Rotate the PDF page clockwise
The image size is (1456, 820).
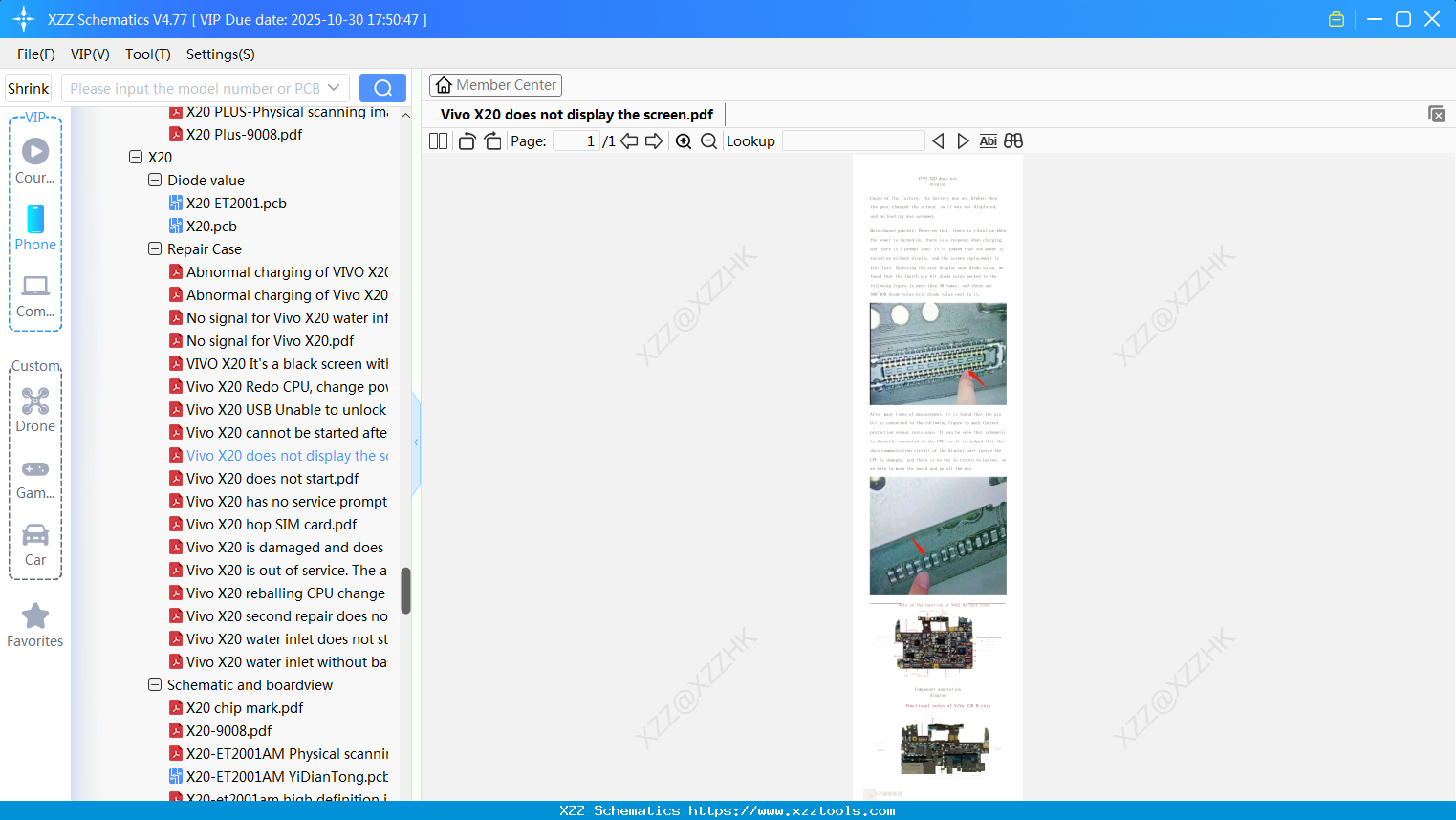point(492,141)
